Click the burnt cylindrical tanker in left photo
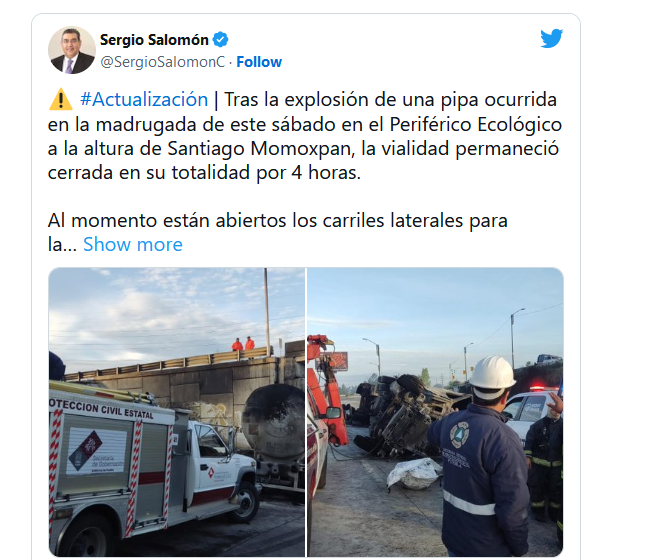655x560 pixels. point(274,422)
